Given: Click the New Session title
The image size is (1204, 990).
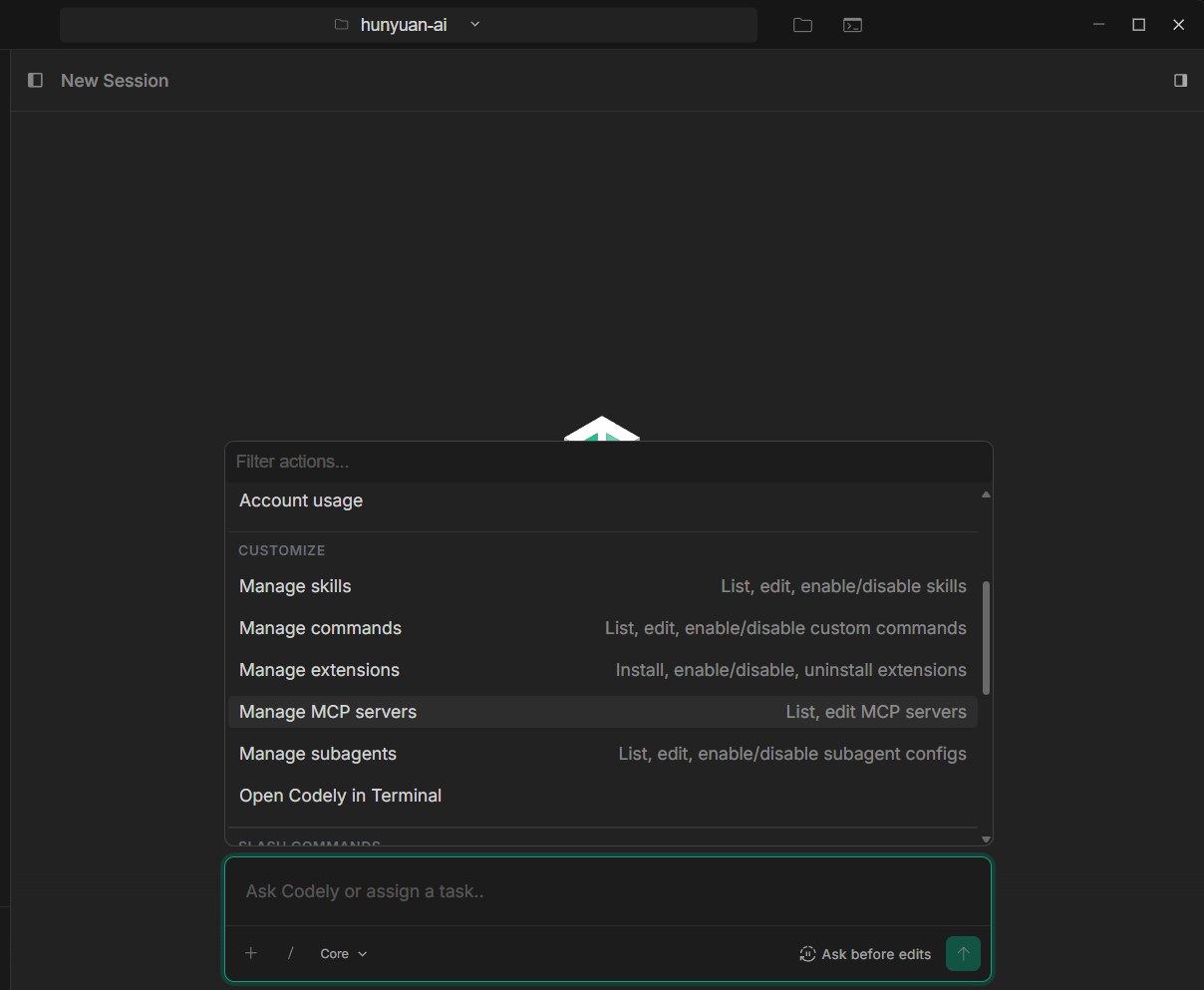Looking at the screenshot, I should [x=115, y=81].
